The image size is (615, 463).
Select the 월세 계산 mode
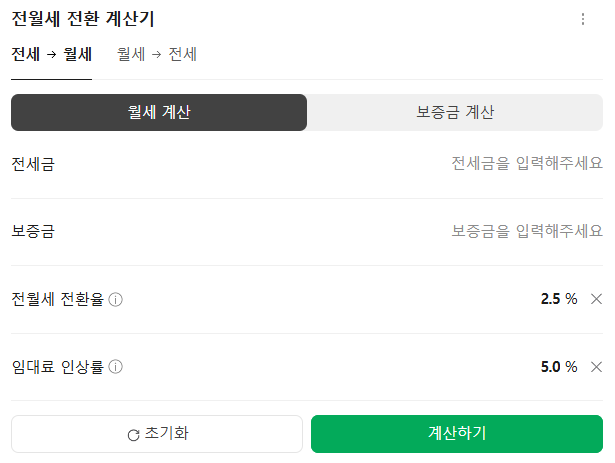pos(159,113)
